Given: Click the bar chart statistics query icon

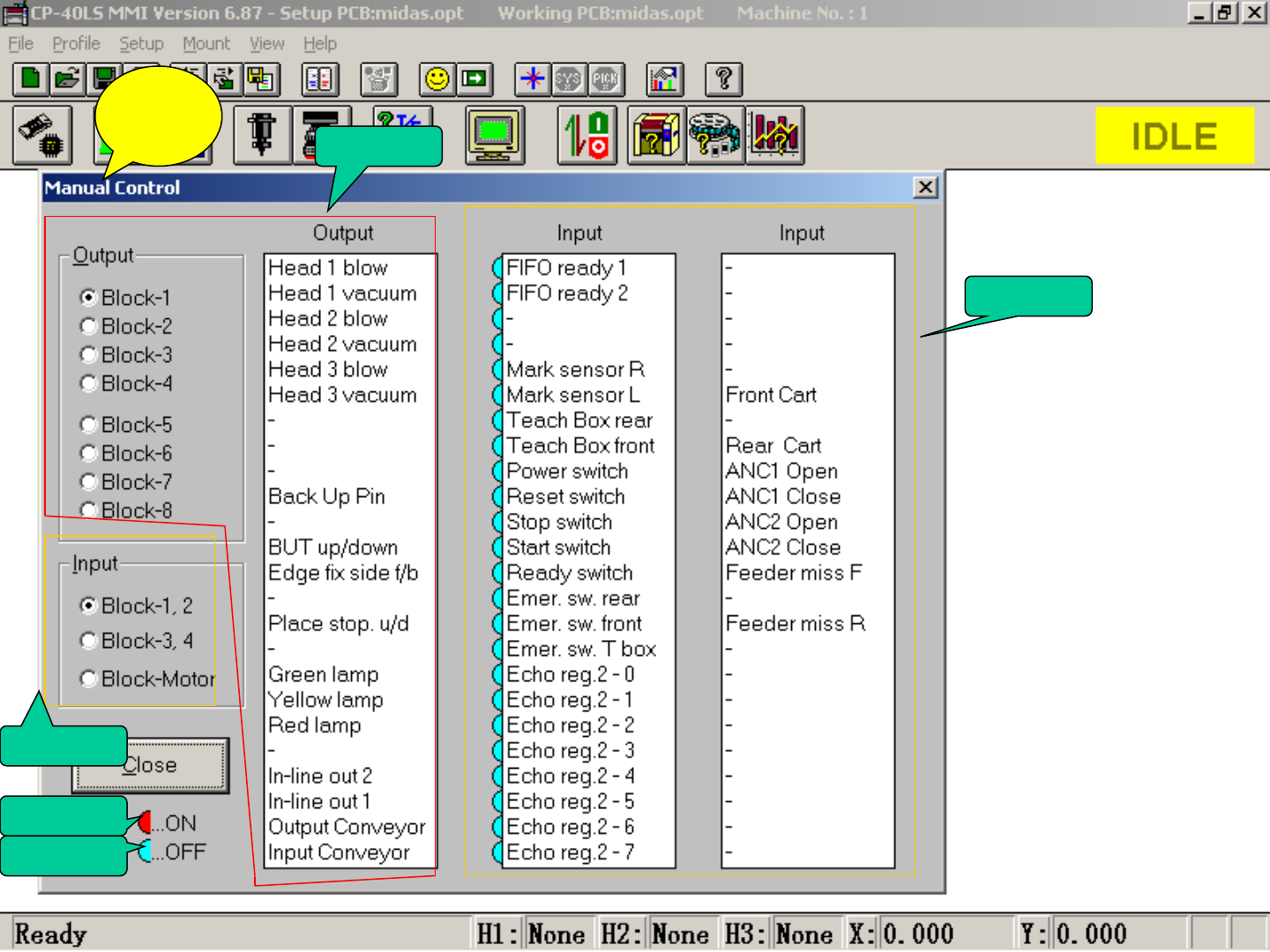Looking at the screenshot, I should pos(774,136).
